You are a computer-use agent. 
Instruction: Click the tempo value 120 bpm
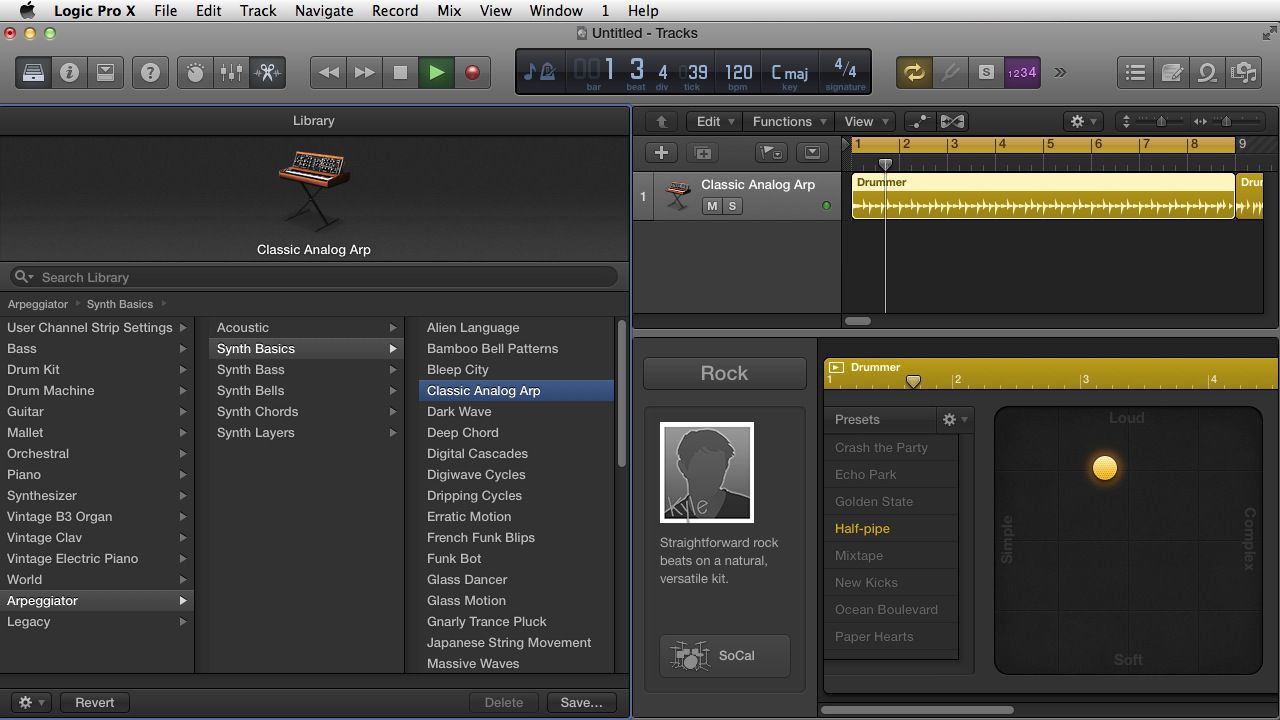pos(738,72)
